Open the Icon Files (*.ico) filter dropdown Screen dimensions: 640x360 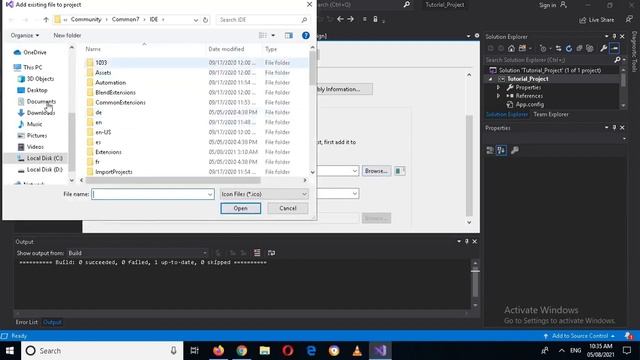pyautogui.click(x=264, y=194)
